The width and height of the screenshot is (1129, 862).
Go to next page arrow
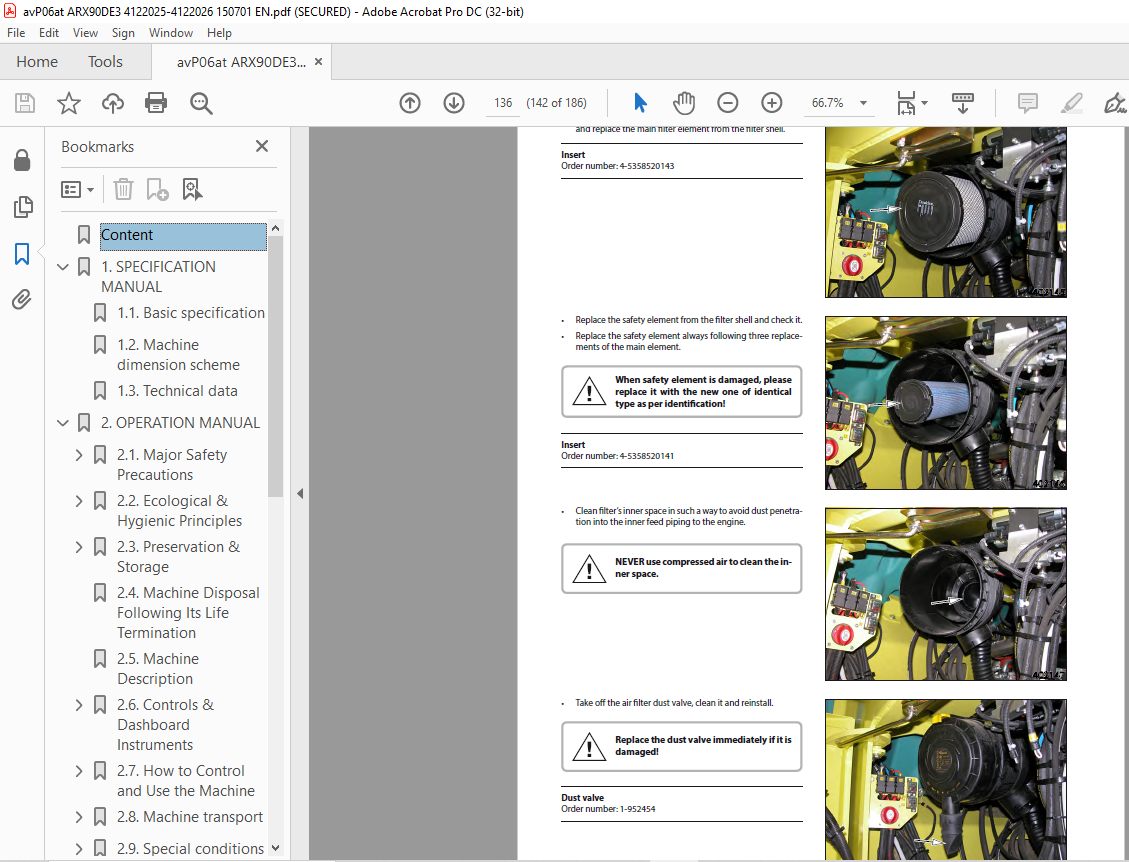[x=454, y=103]
